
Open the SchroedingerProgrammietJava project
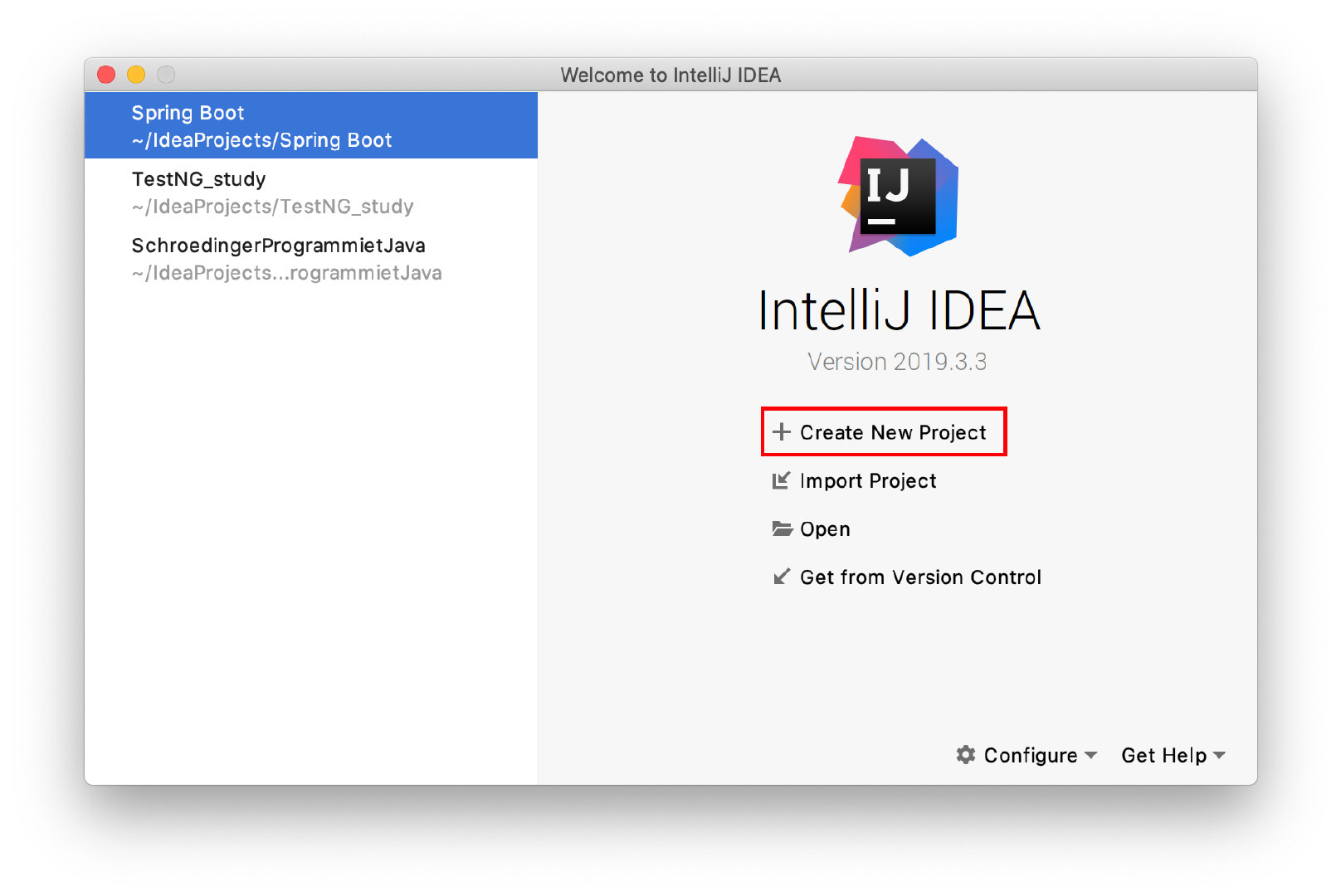click(311, 259)
